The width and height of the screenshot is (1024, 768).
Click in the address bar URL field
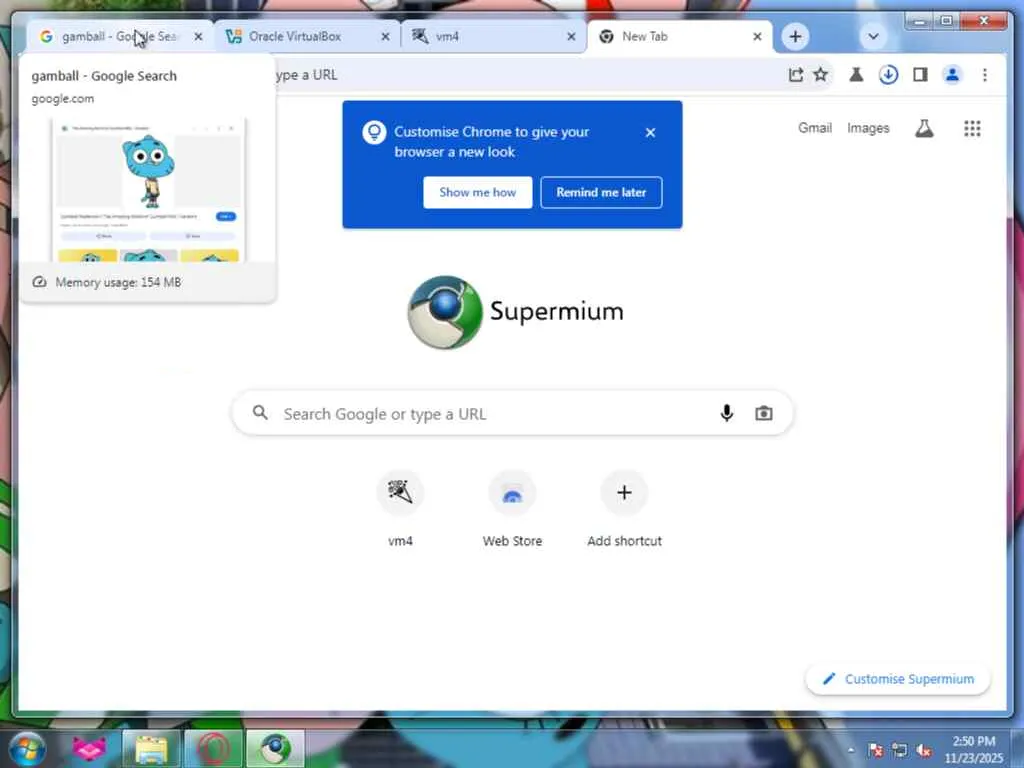tap(522, 75)
